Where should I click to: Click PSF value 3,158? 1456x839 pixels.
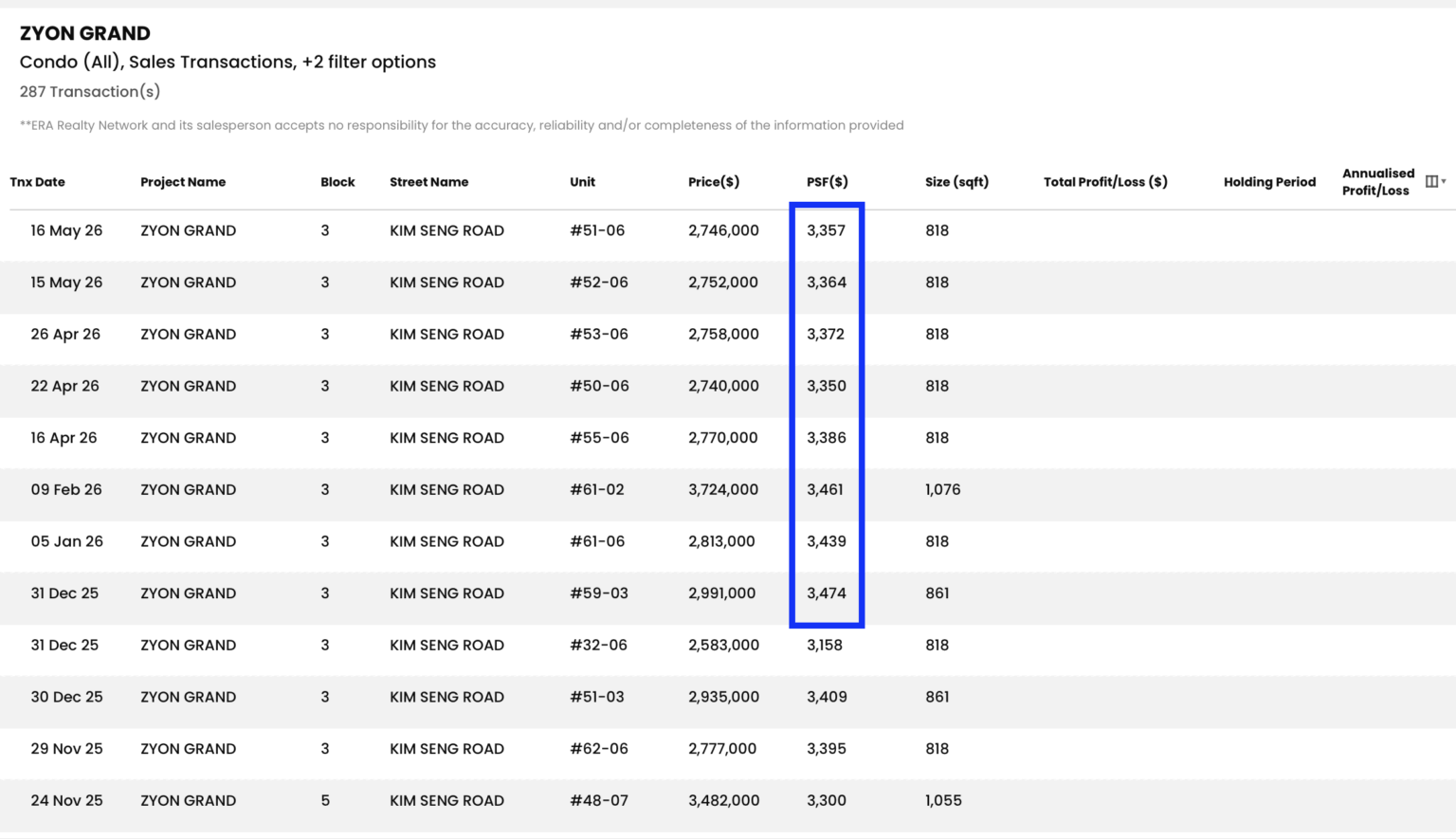(825, 646)
